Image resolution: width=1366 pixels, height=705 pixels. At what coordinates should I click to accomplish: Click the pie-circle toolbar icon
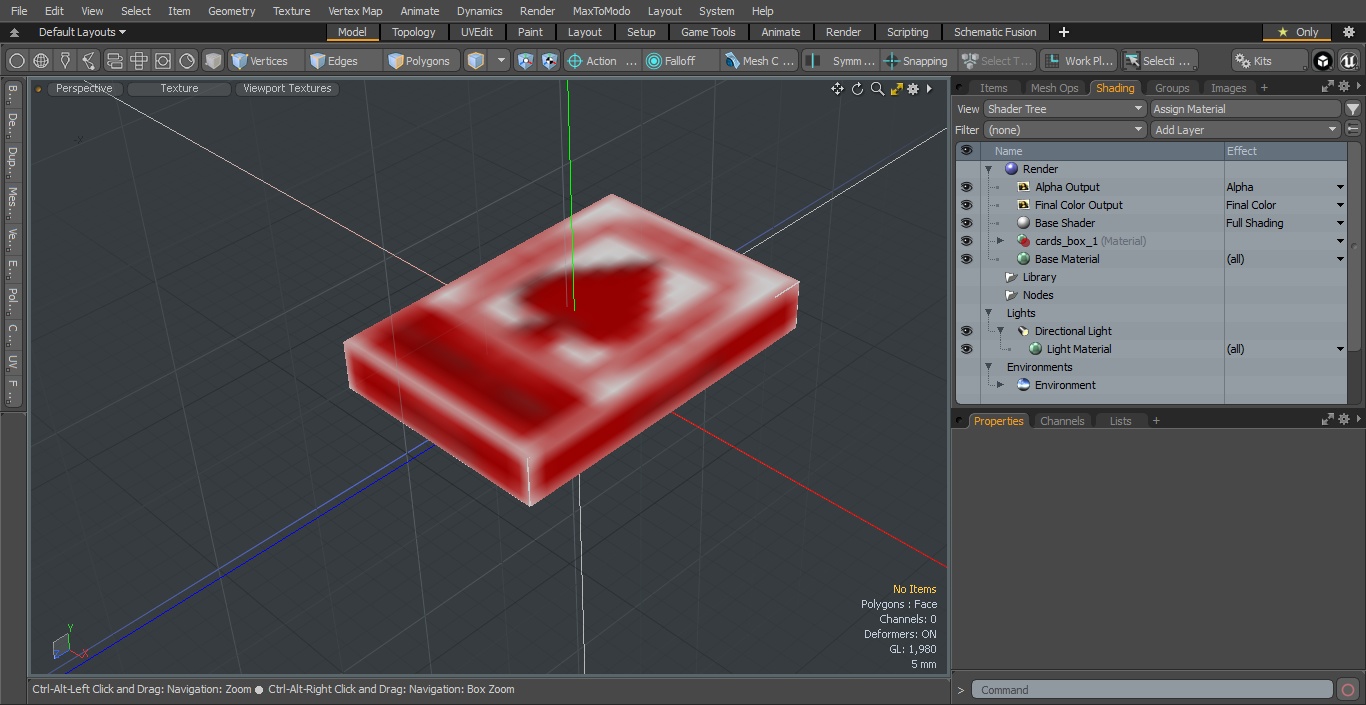[187, 61]
